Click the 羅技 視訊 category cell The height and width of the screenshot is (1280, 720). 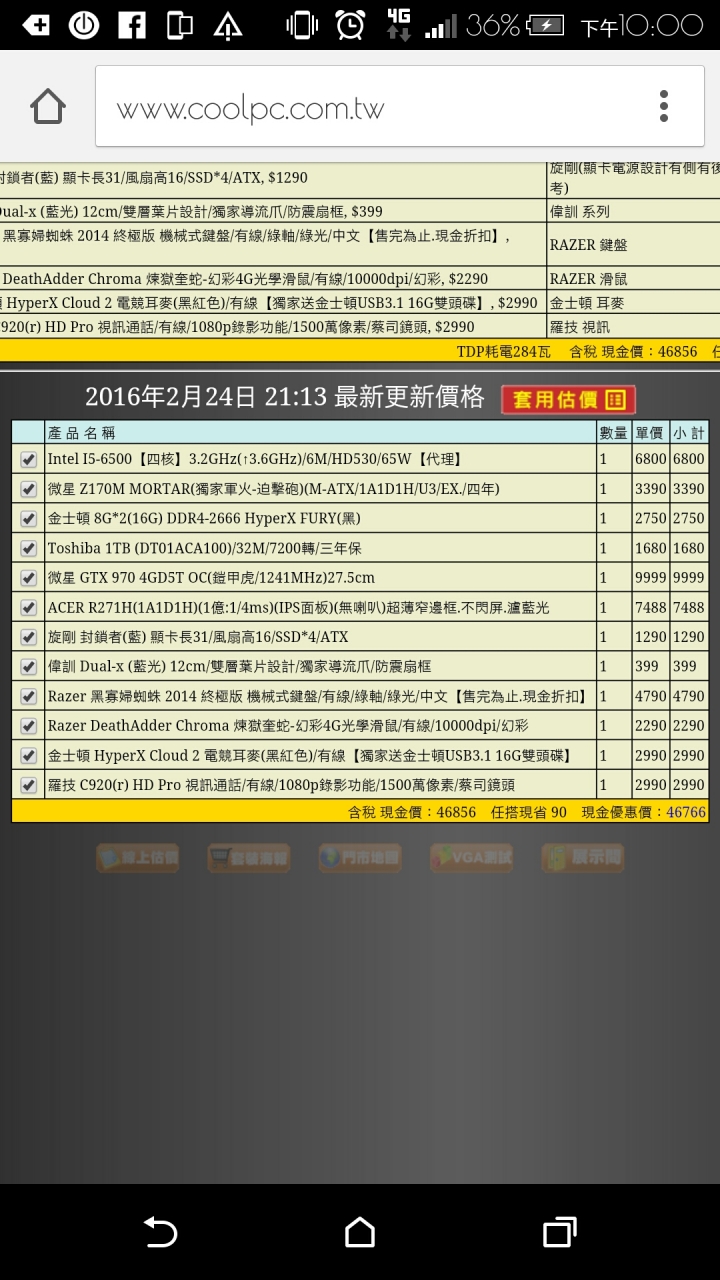[580, 327]
